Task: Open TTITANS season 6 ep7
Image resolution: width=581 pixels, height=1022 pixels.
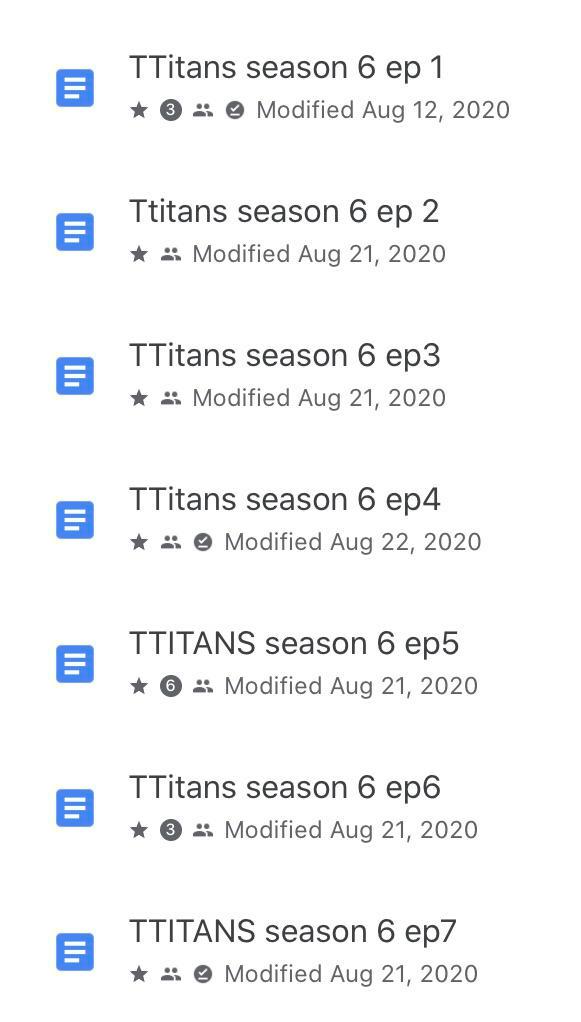Action: [x=293, y=931]
